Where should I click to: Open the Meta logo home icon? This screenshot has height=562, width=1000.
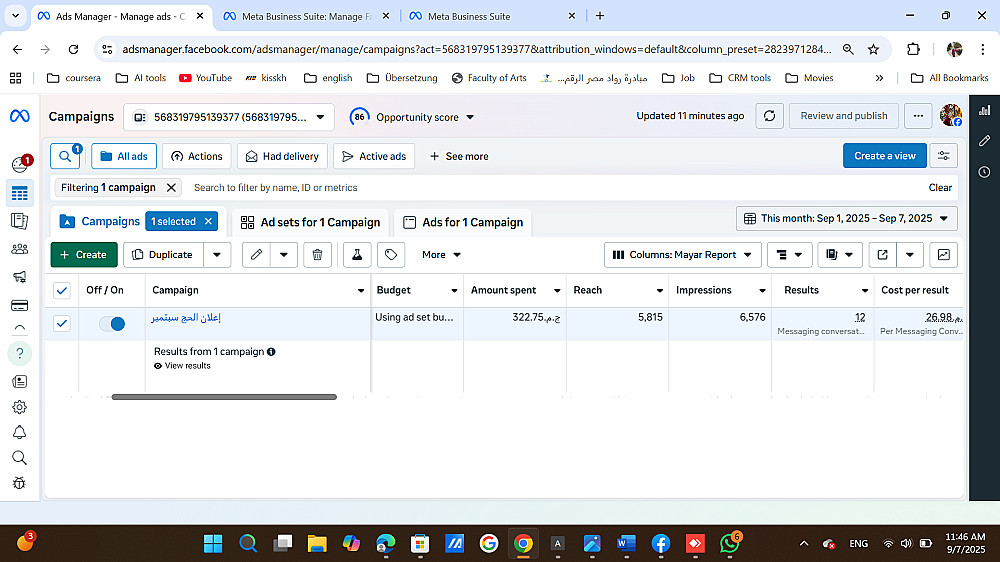(x=20, y=116)
